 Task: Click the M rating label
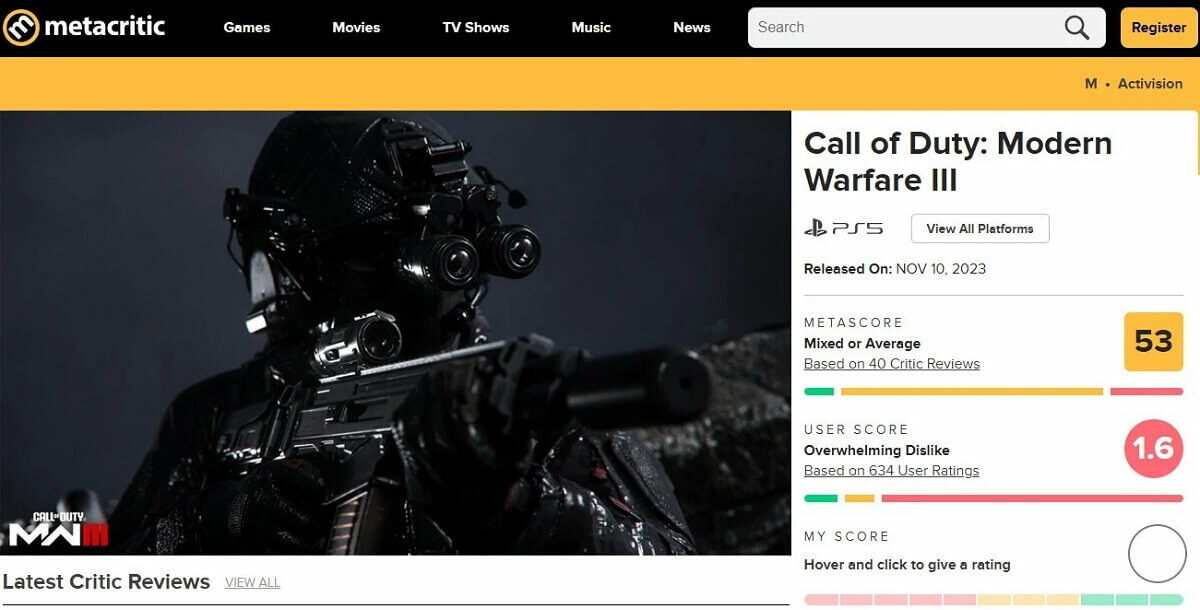tap(1091, 84)
